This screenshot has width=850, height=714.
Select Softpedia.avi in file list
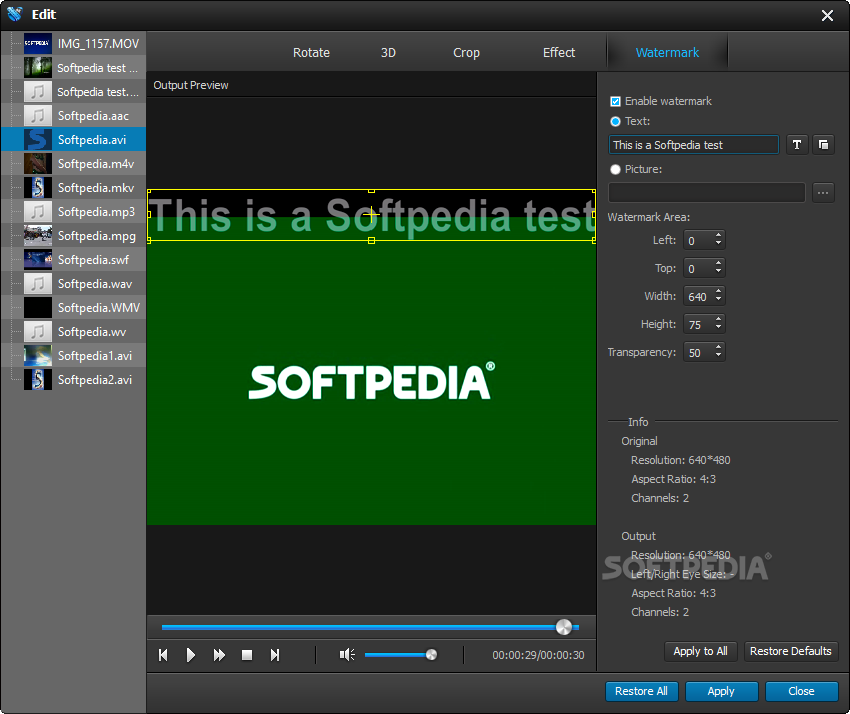tap(74, 139)
